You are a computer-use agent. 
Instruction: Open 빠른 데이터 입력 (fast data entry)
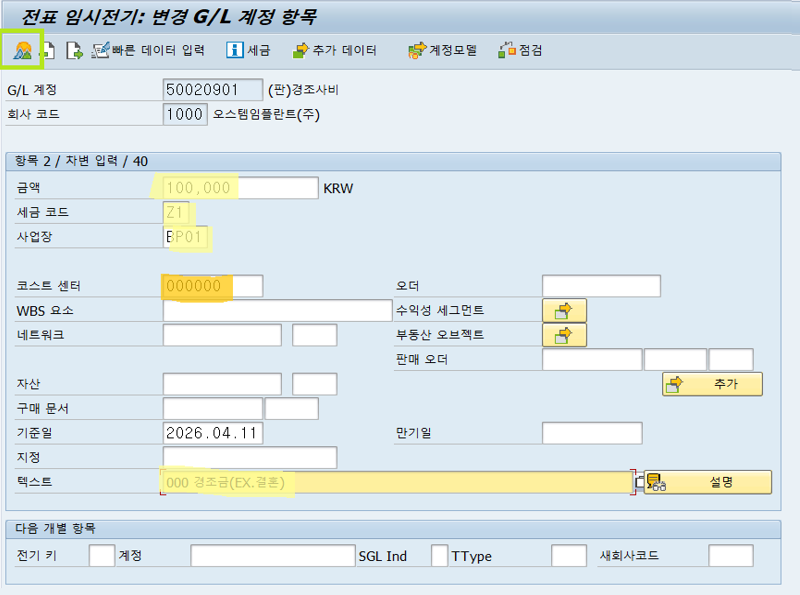(147, 50)
